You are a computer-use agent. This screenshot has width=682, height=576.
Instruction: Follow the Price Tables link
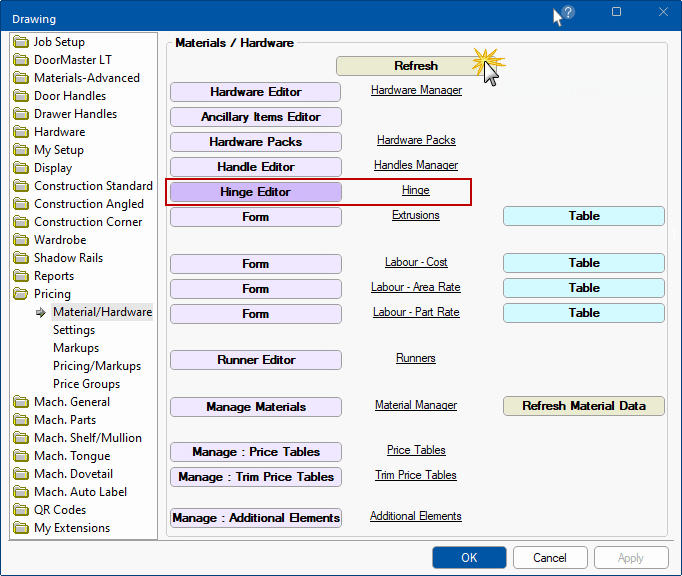tap(416, 450)
